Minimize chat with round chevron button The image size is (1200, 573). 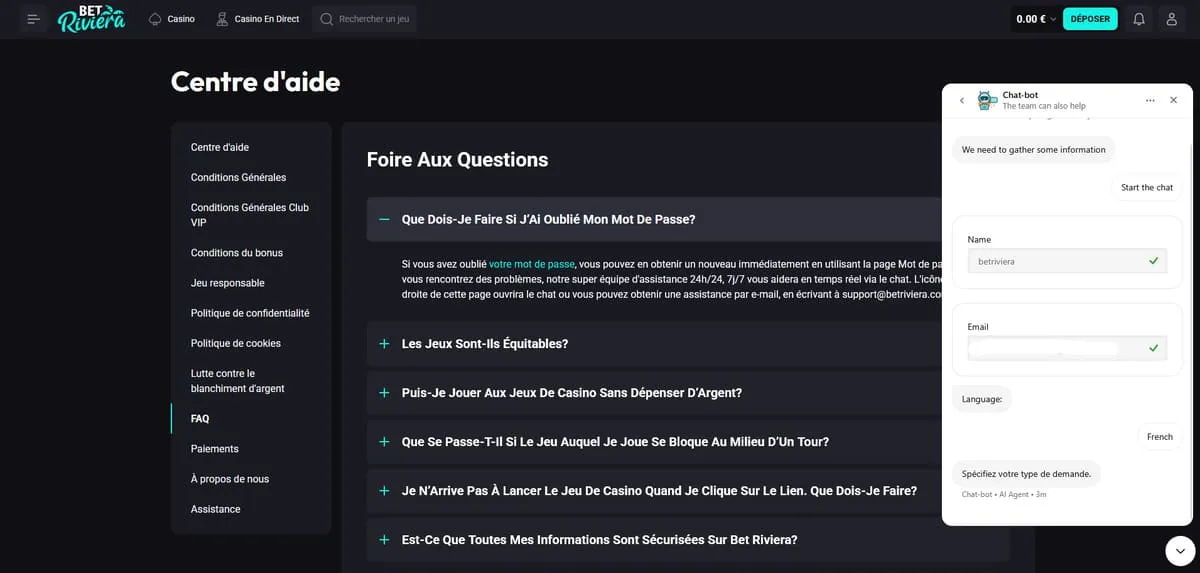point(1180,550)
